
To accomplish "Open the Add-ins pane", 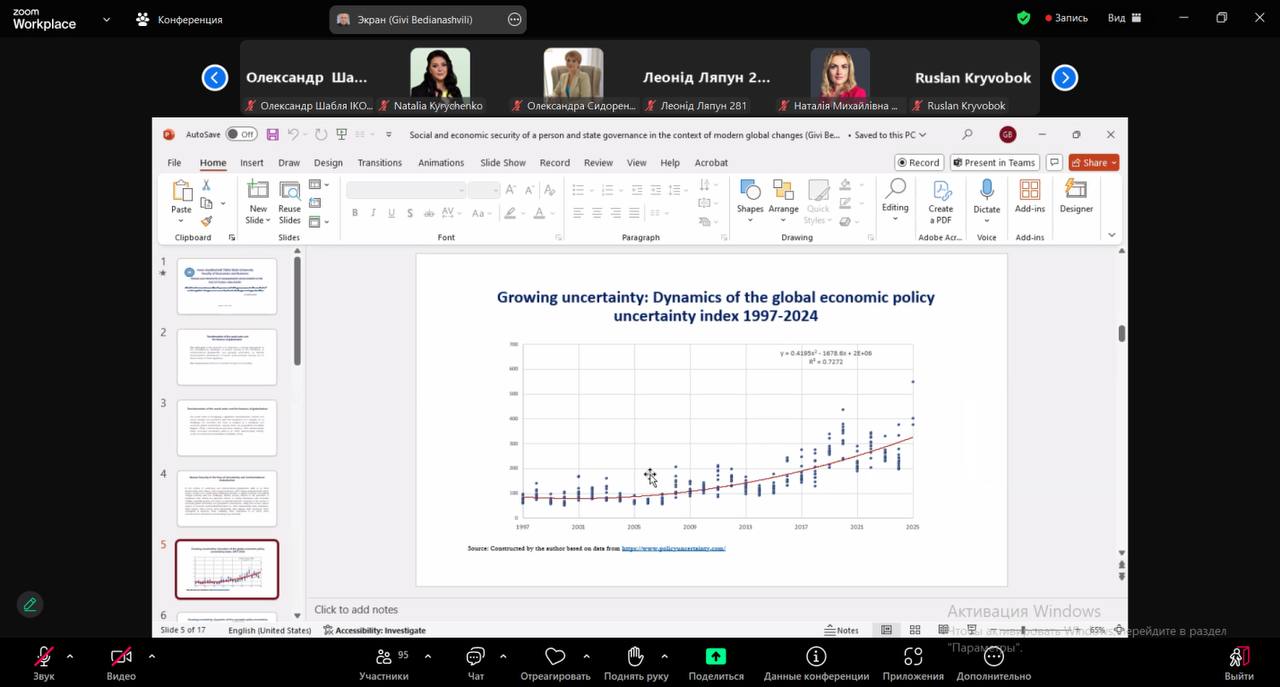I will tap(1030, 196).
